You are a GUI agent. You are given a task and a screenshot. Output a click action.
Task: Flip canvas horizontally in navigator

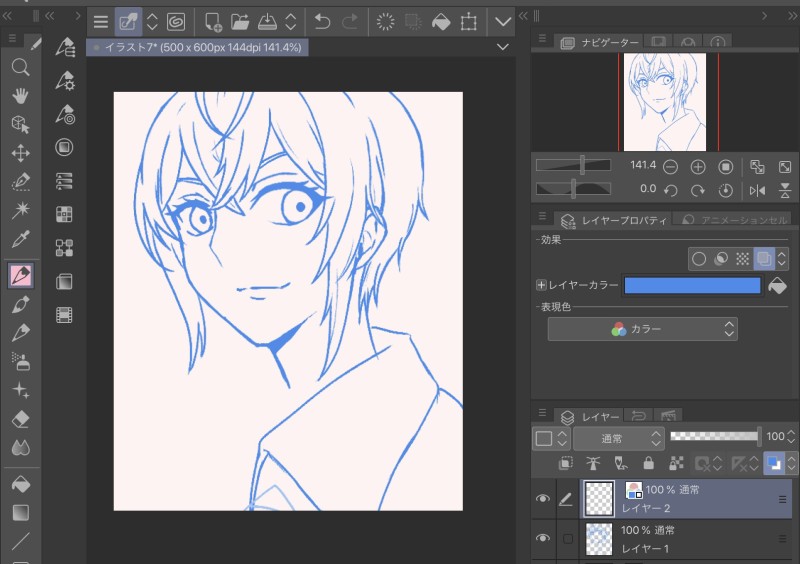757,190
